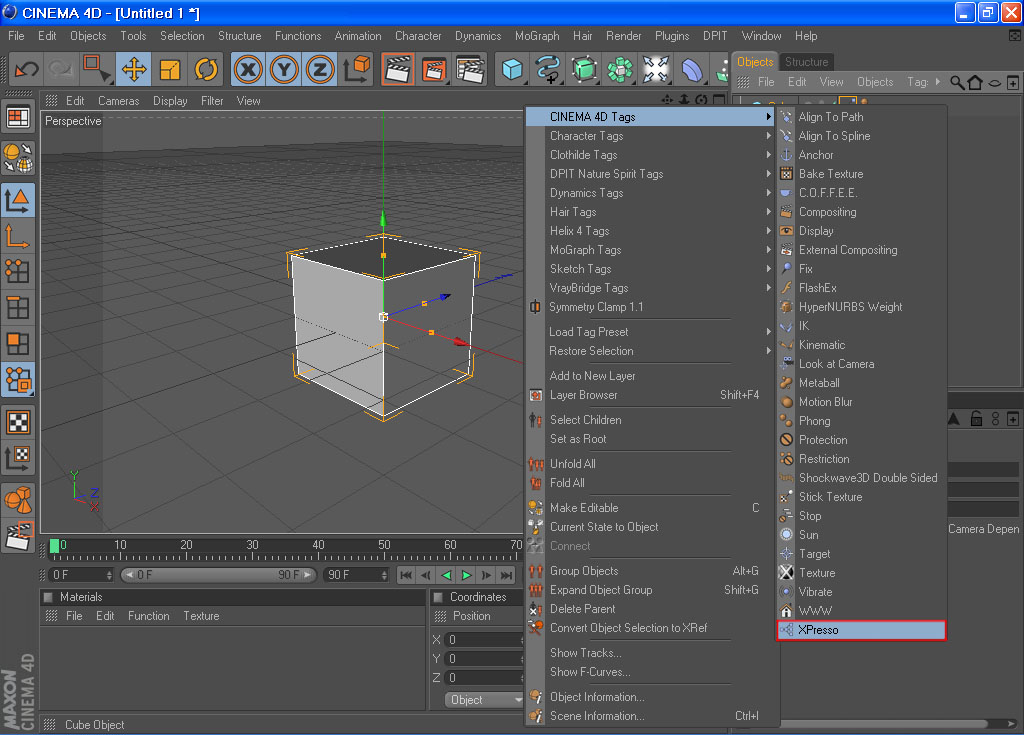
Task: Expand the DPIT Nature Spirit Tags submenu
Action: click(x=652, y=174)
